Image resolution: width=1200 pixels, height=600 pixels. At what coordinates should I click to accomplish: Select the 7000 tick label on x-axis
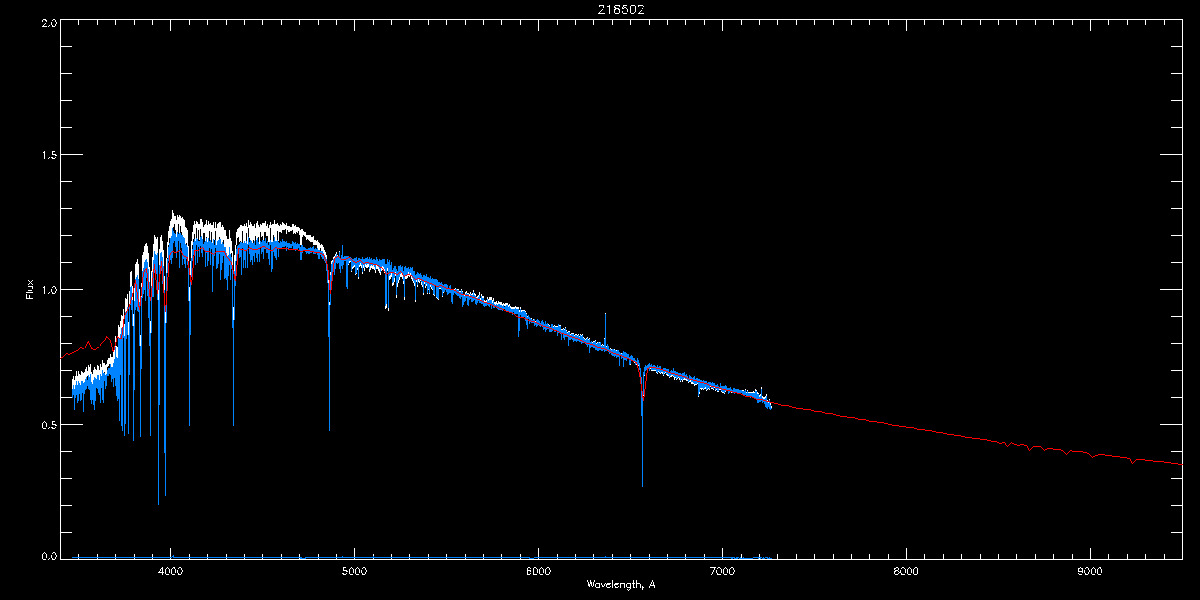[x=722, y=572]
